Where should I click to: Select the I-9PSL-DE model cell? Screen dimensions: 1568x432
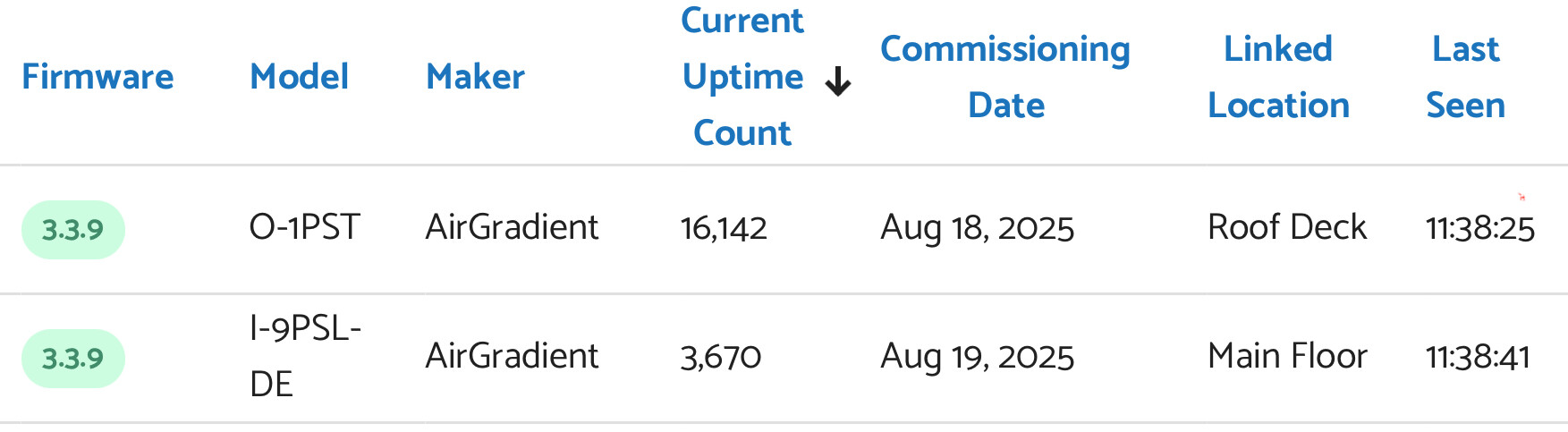pos(305,356)
